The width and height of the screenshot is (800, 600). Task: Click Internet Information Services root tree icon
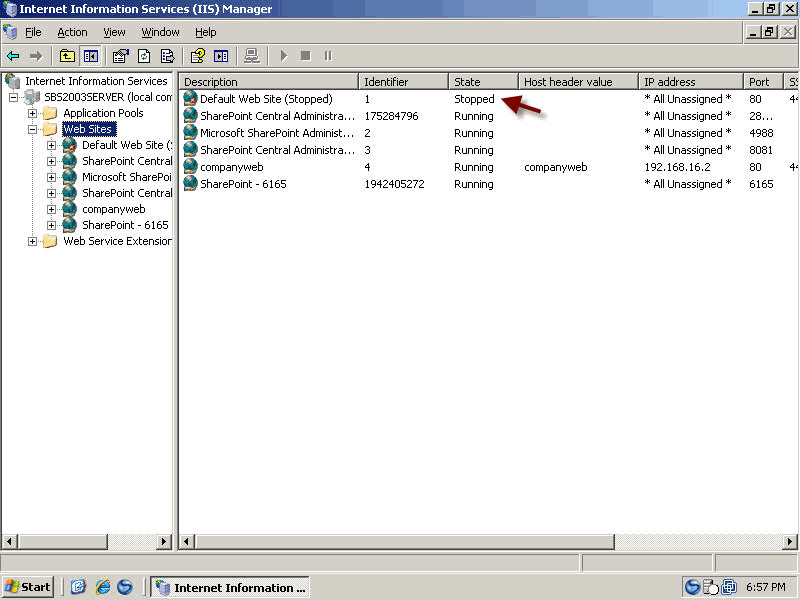coord(13,81)
